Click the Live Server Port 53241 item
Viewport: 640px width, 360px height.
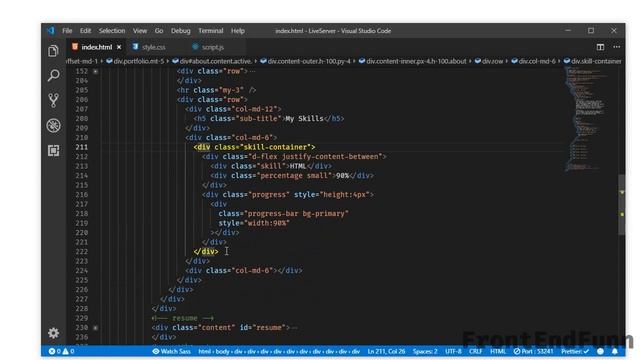[533, 351]
